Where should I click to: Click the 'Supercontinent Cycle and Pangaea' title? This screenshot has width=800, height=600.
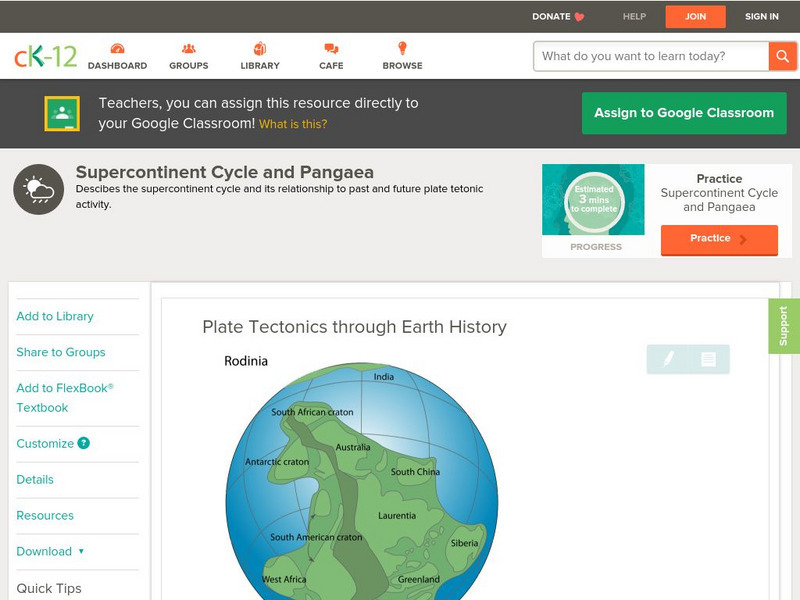pos(224,172)
